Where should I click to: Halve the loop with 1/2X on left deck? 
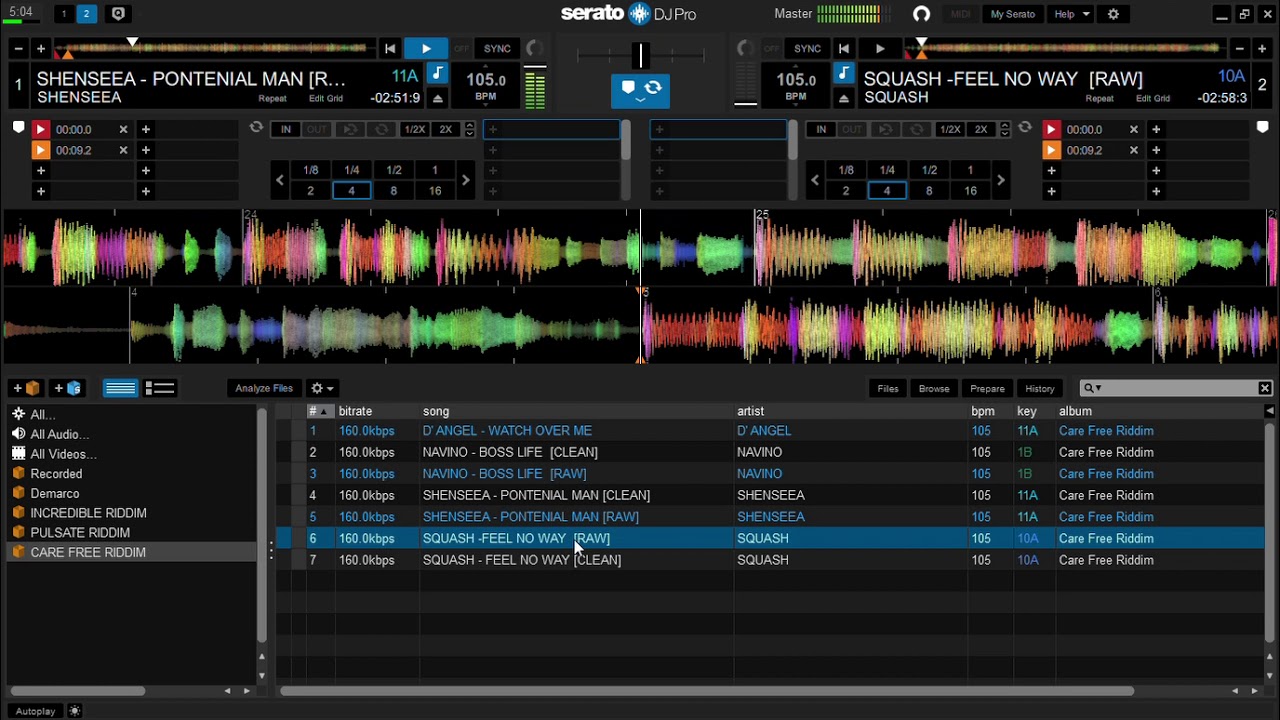point(414,129)
